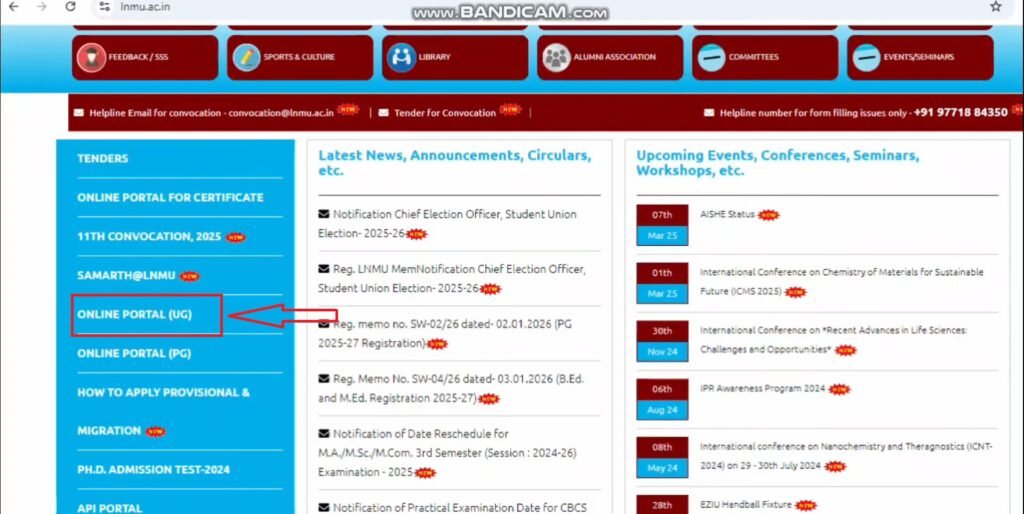Open Nanochemistry and Theragnostics conference event
This screenshot has height=514, width=1024.
pyautogui.click(x=846, y=456)
